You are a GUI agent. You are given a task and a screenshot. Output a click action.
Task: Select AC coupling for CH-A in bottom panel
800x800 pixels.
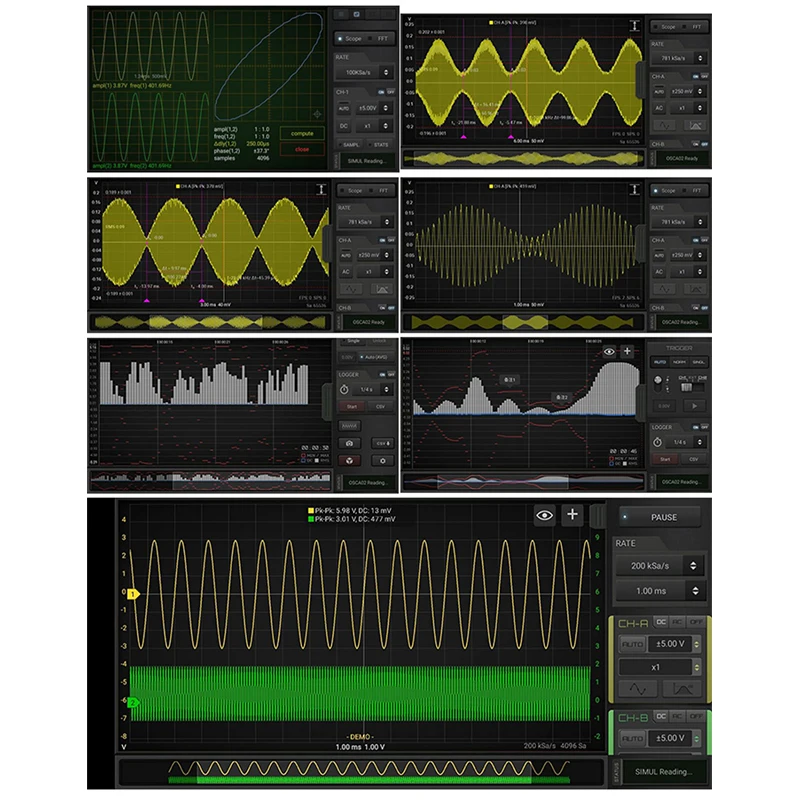pos(677,622)
